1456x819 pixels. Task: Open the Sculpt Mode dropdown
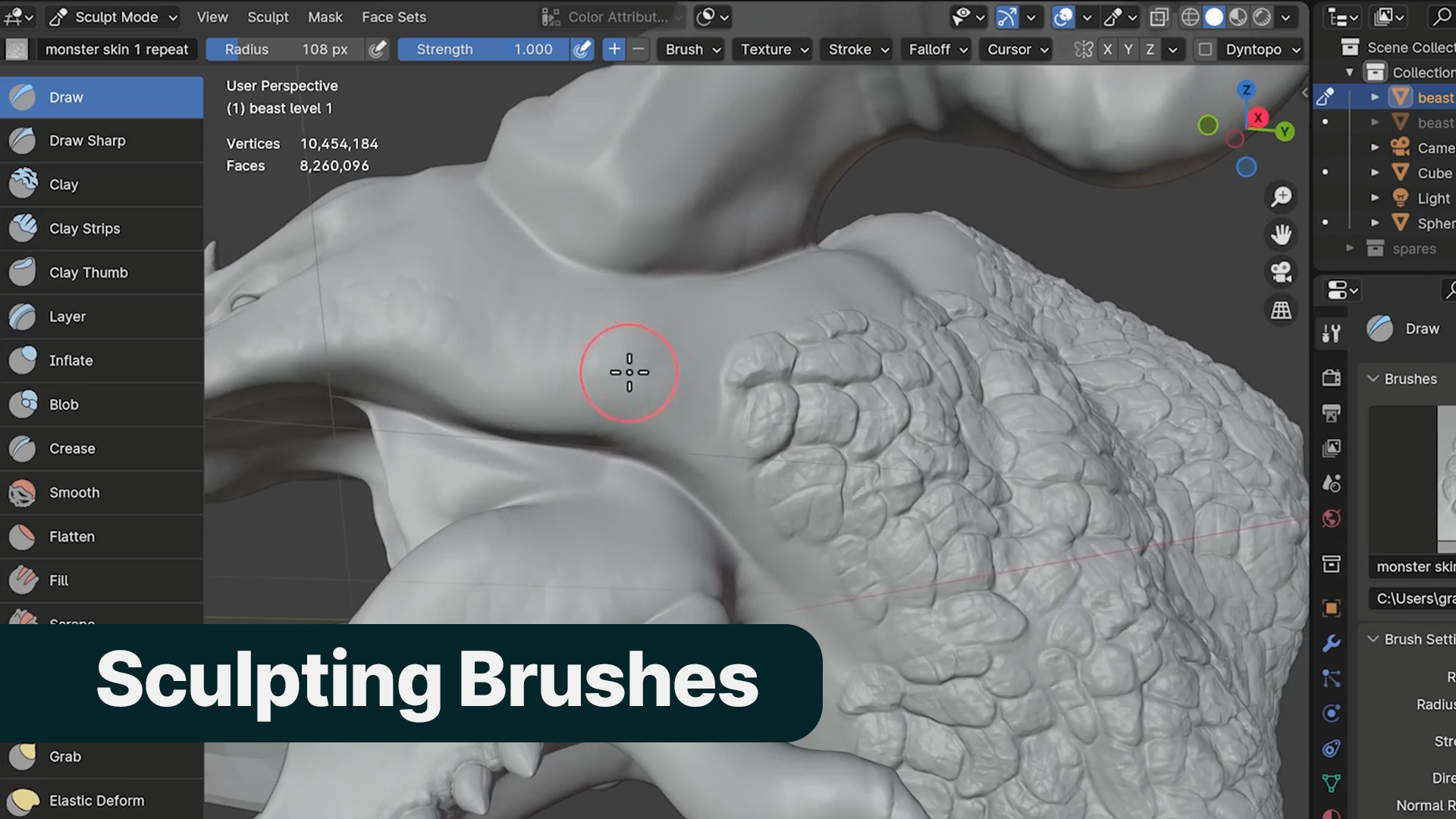point(114,17)
